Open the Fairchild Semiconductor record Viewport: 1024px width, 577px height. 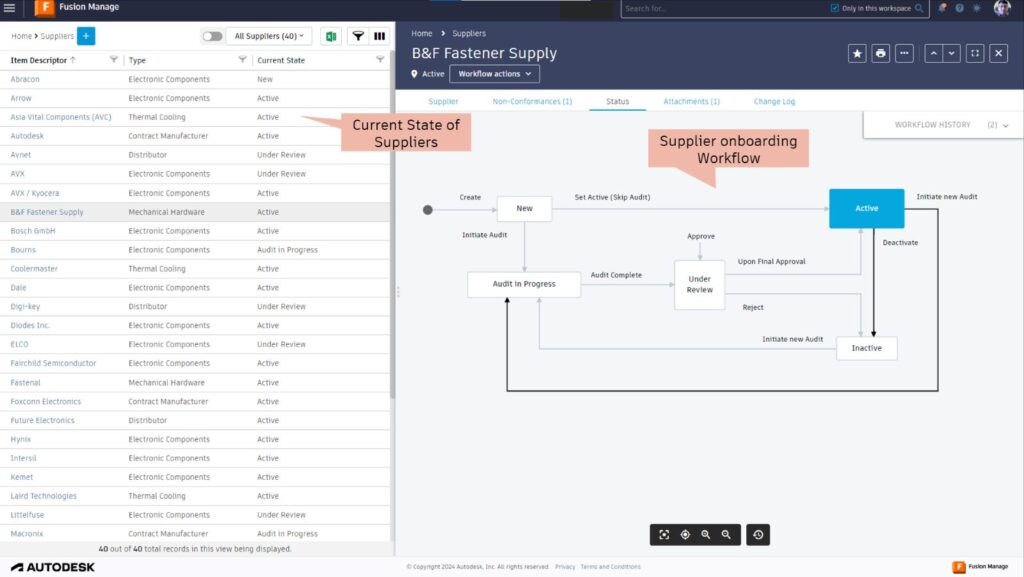pyautogui.click(x=53, y=363)
